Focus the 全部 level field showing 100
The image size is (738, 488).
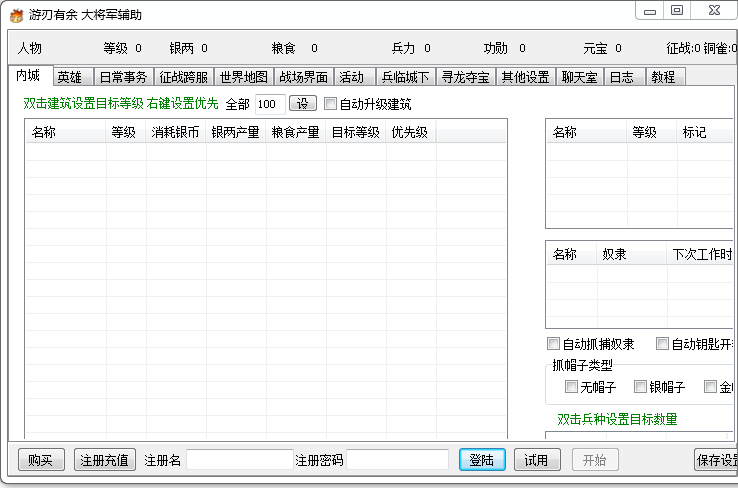270,104
